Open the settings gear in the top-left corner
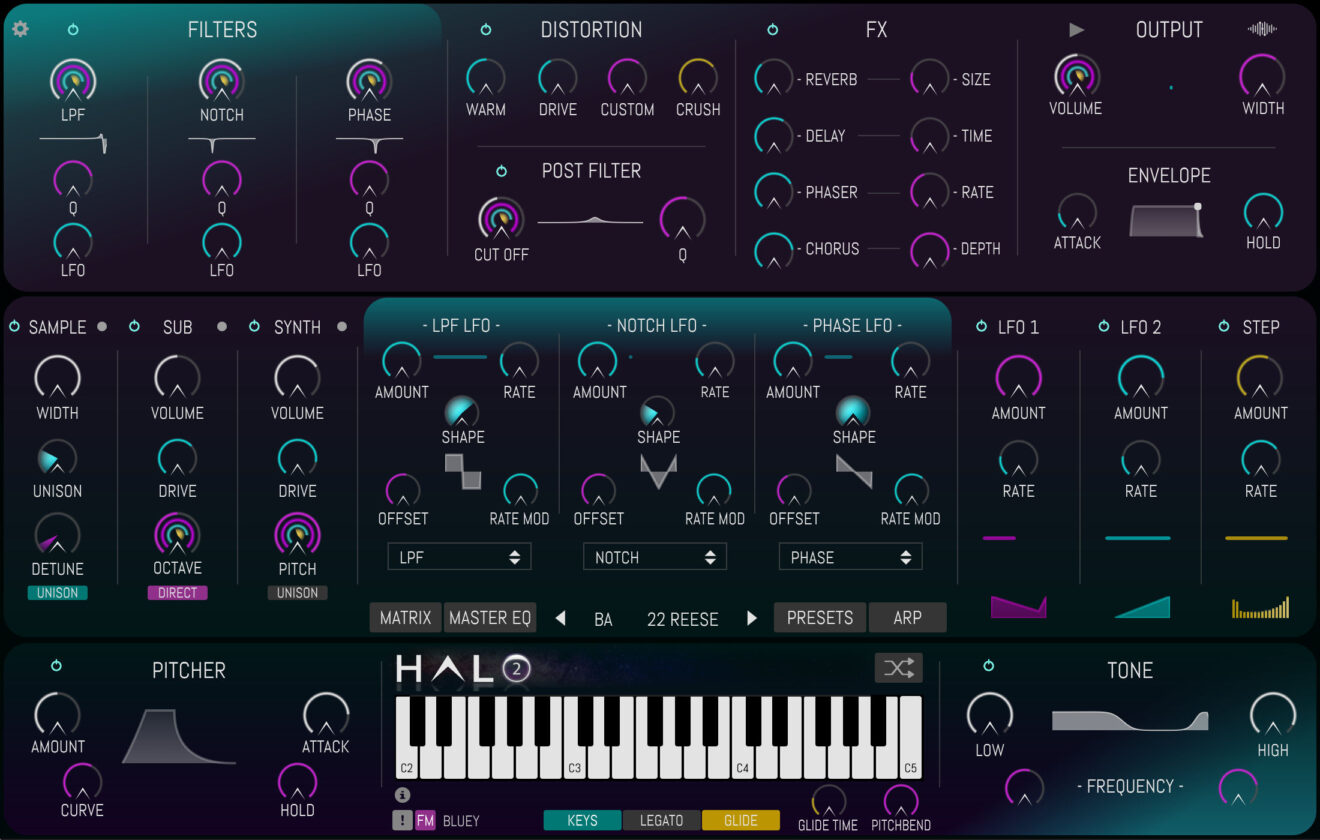Image resolution: width=1320 pixels, height=840 pixels. click(x=21, y=29)
